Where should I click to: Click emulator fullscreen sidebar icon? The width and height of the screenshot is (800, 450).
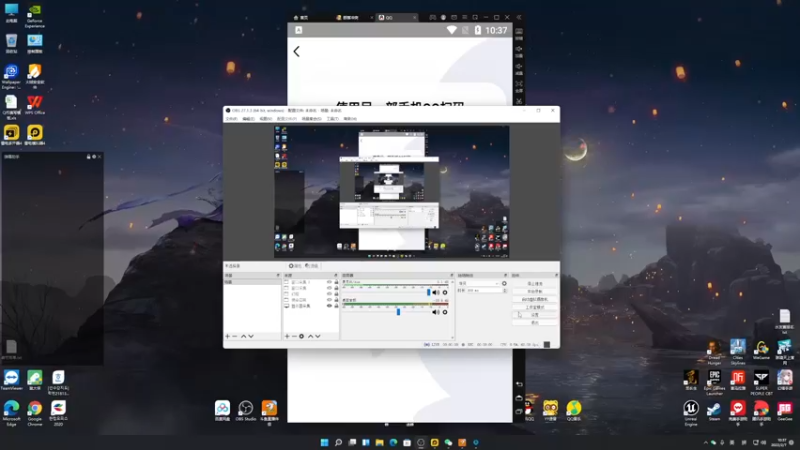[x=519, y=84]
